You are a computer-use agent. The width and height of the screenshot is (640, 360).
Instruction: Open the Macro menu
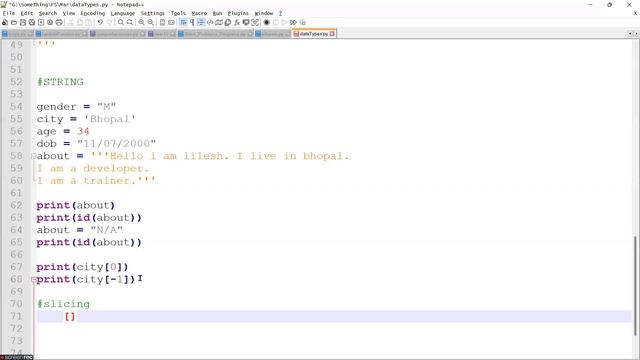tap(199, 13)
